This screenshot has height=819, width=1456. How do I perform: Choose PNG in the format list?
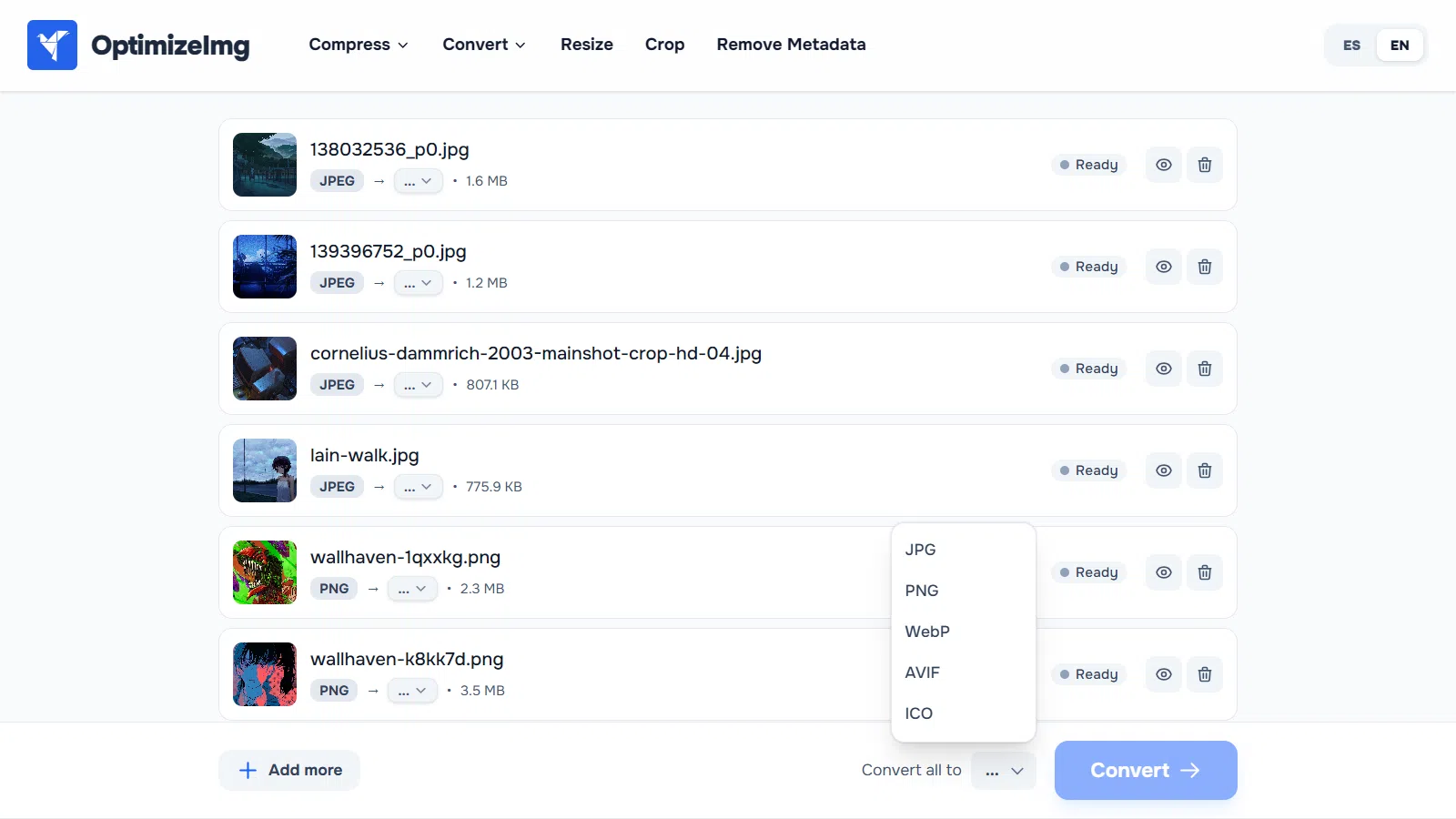(x=964, y=591)
